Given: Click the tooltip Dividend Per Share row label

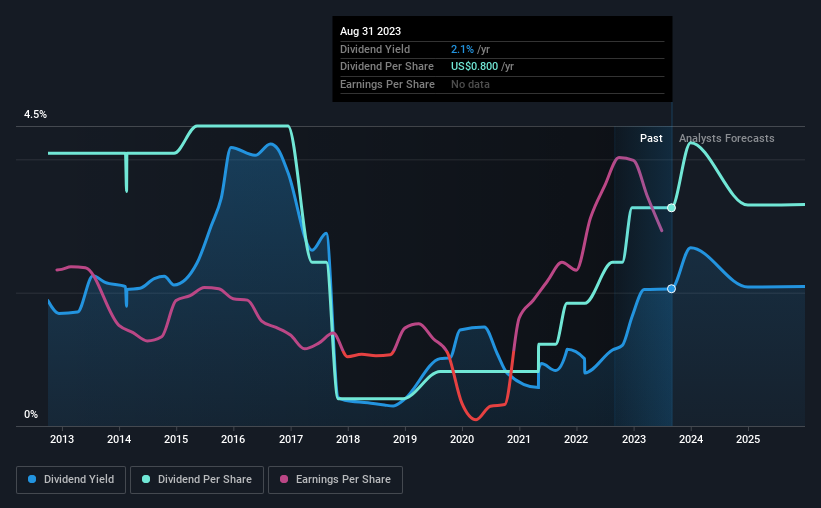Looking at the screenshot, I should tap(387, 67).
